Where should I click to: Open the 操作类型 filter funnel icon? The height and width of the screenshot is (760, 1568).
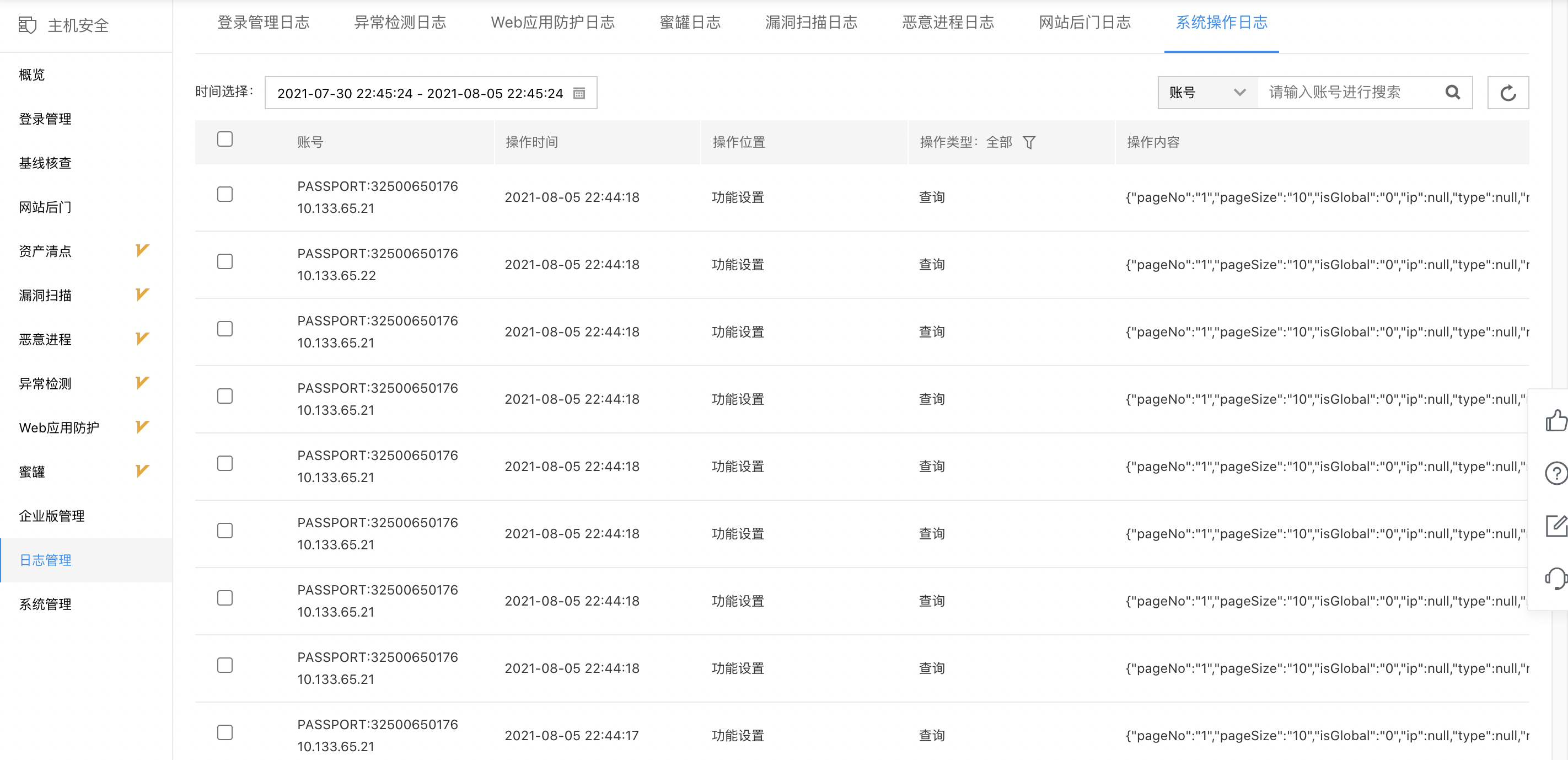(x=1029, y=142)
